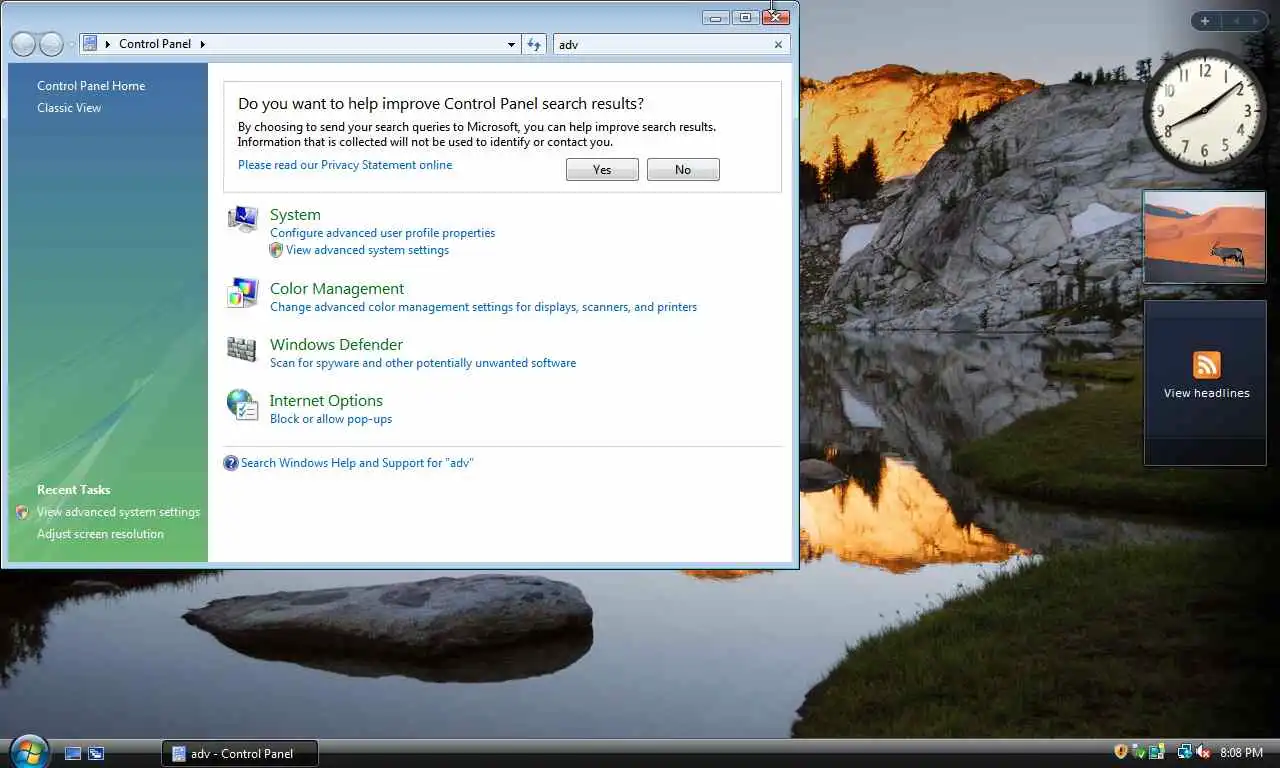Open the Internet Options heading link
Viewport: 1280px width, 768px height.
tap(326, 401)
